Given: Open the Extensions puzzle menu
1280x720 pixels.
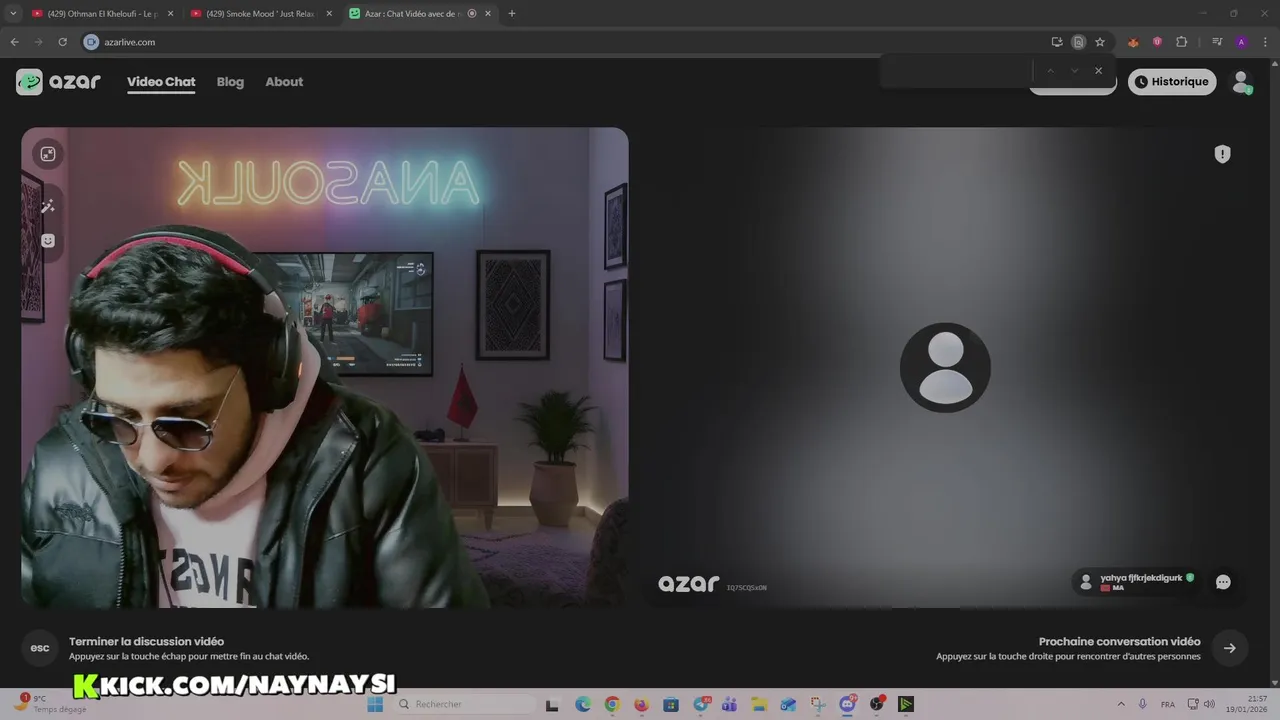Looking at the screenshot, I should [x=1182, y=42].
